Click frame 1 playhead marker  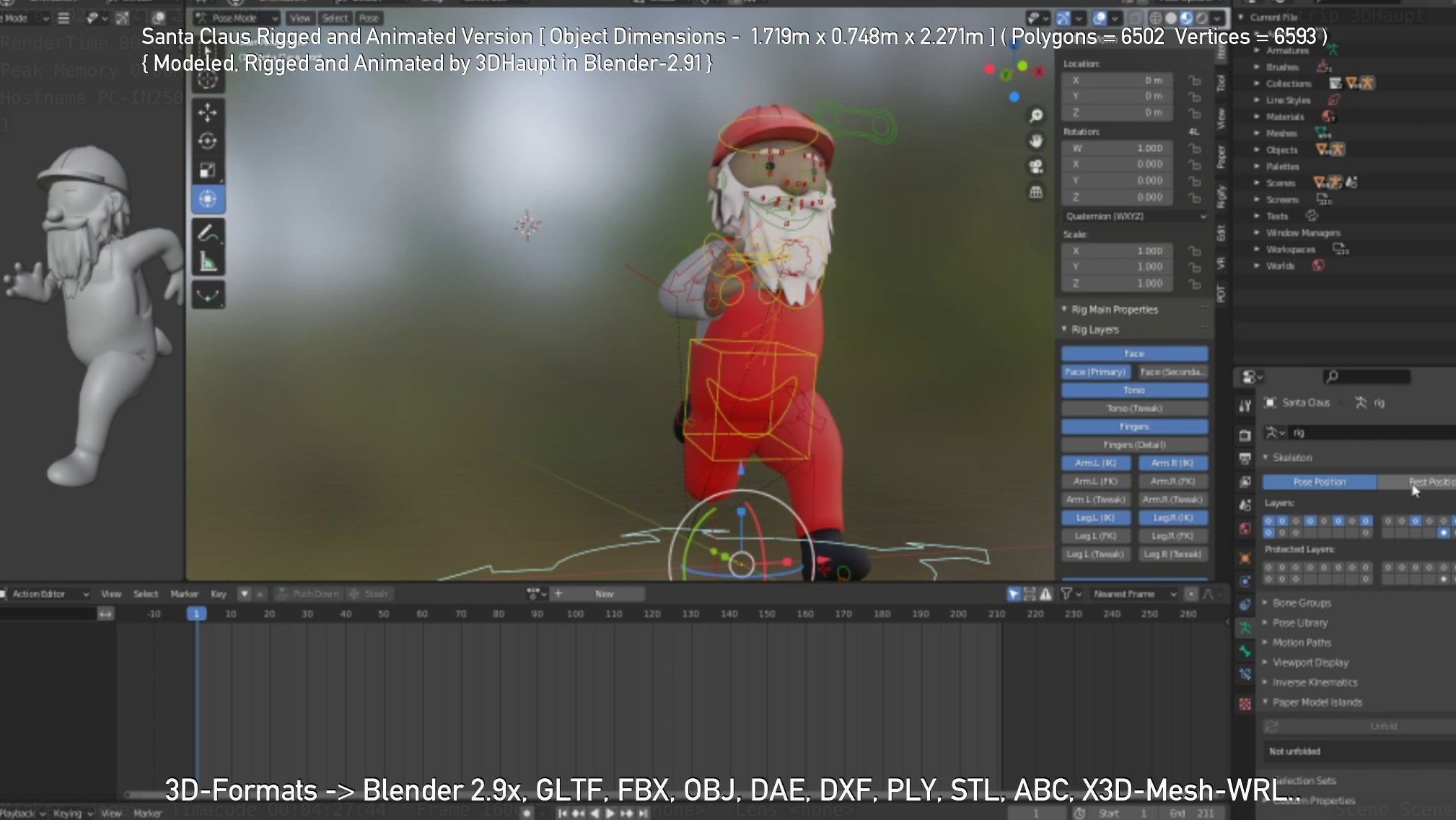coord(196,614)
